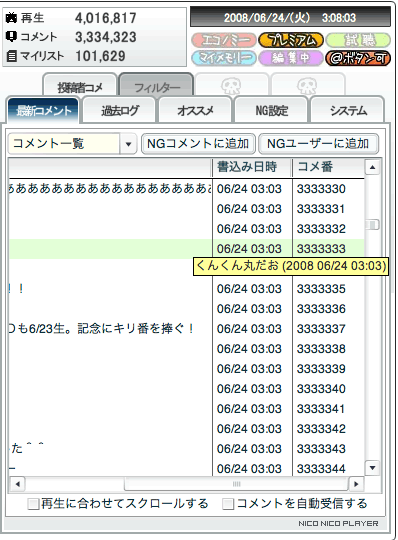Click the second skull tab
Viewport: 398px width, 540px height.
[x=308, y=85]
